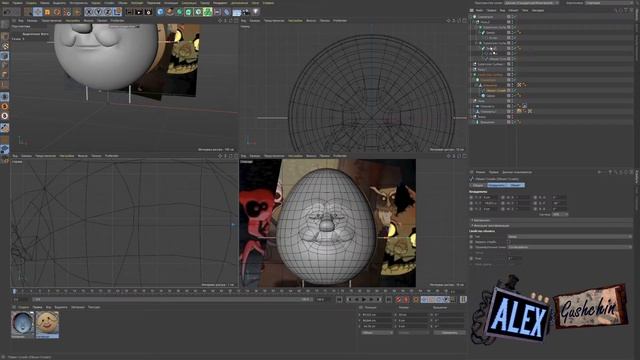Toggle the Autokeying icon
This screenshot has width=640, height=360.
pos(406,300)
